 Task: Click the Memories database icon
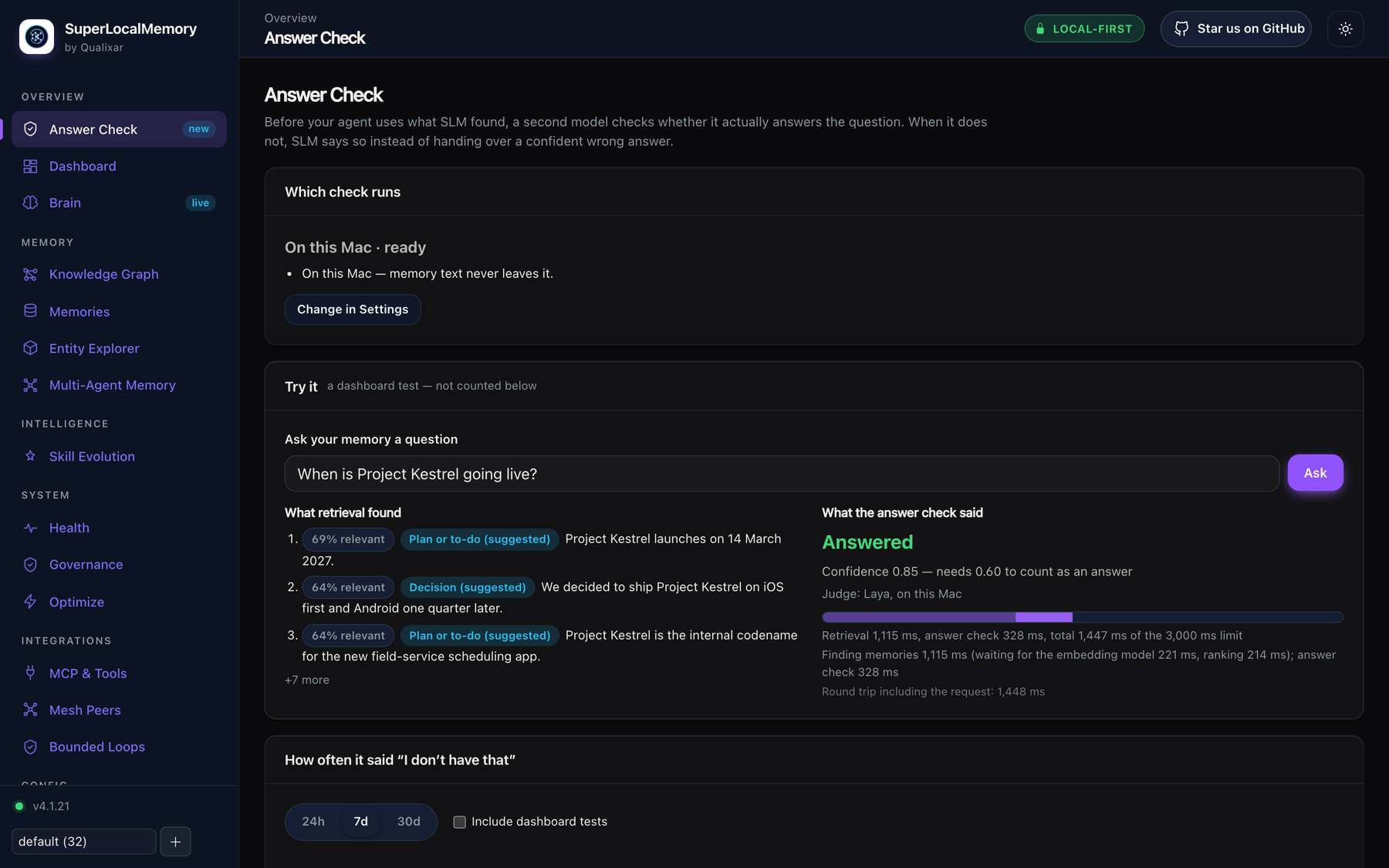pos(30,311)
